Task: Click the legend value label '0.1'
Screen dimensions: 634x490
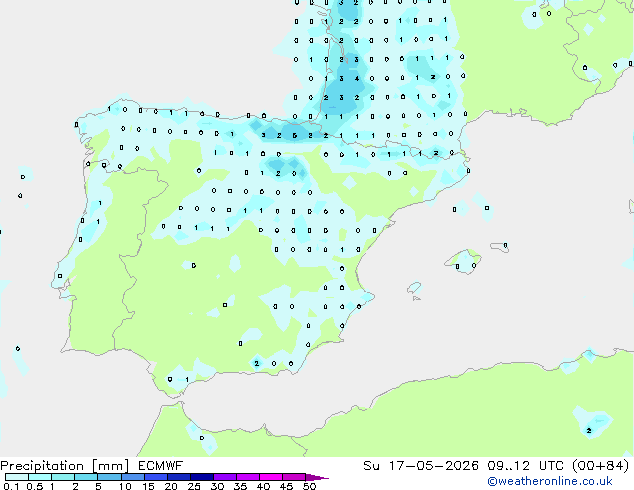Action: tap(11, 486)
